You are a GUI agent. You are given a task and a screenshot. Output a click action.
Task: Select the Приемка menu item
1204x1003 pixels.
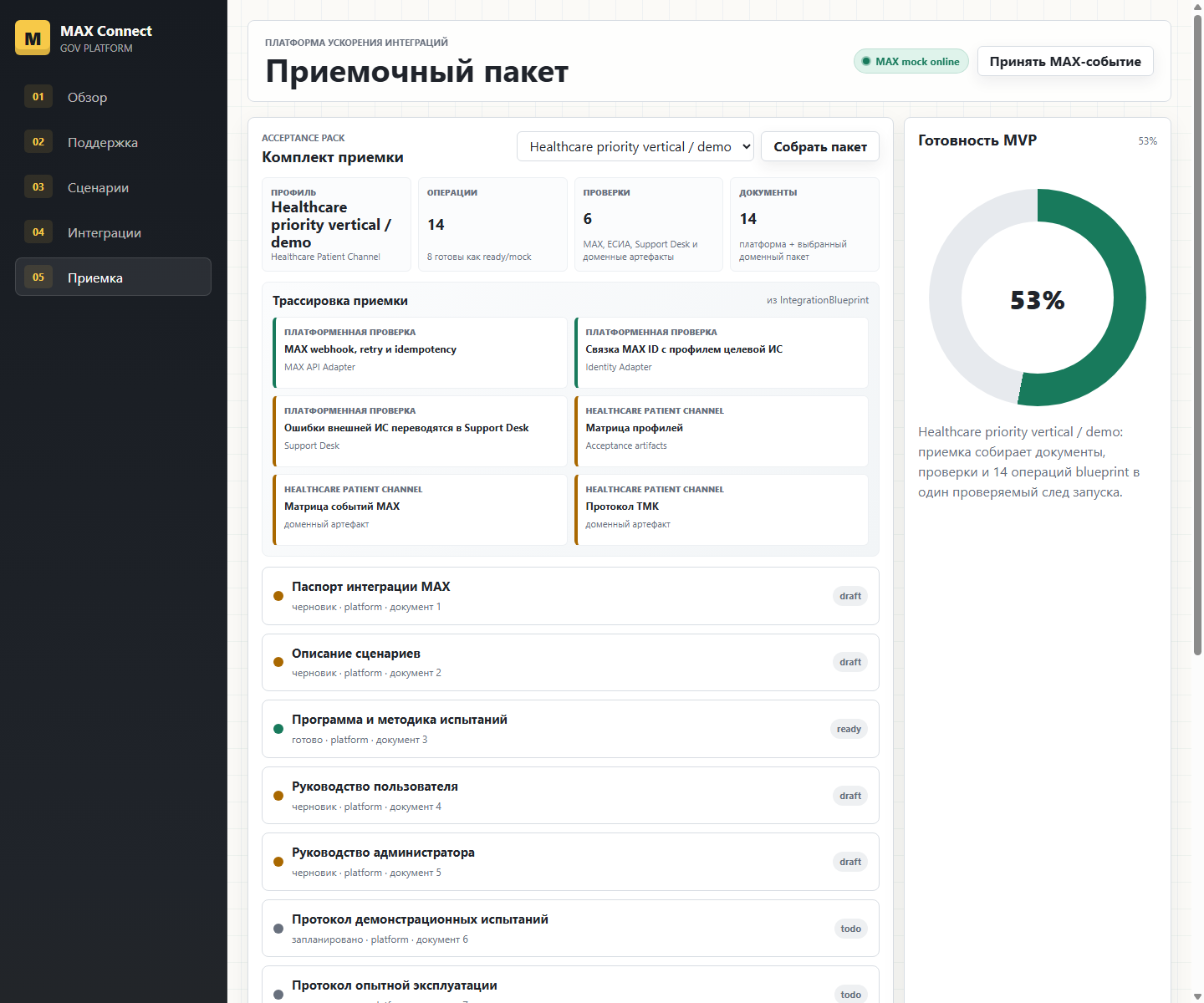[113, 277]
